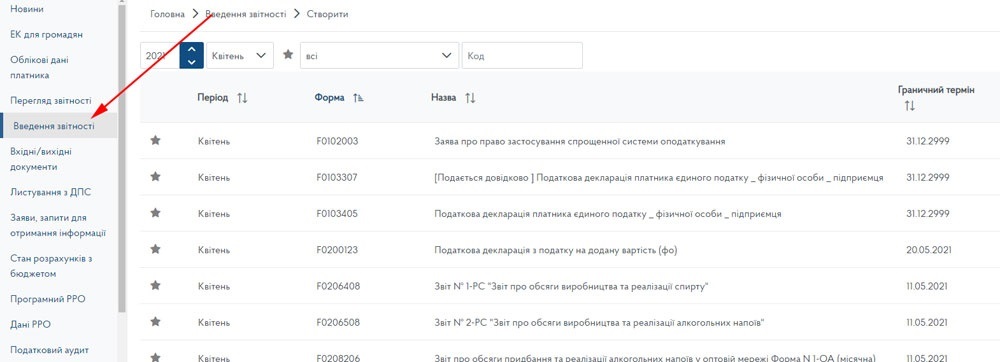The height and width of the screenshot is (362, 1000).
Task: Open Новини in sidebar menu
Action: tap(27, 10)
